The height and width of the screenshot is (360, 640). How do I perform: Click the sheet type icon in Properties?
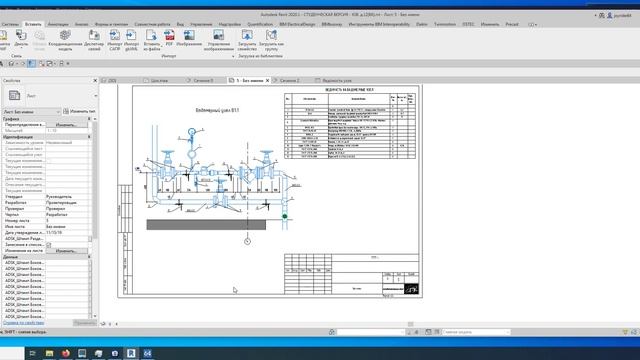(x=14, y=96)
